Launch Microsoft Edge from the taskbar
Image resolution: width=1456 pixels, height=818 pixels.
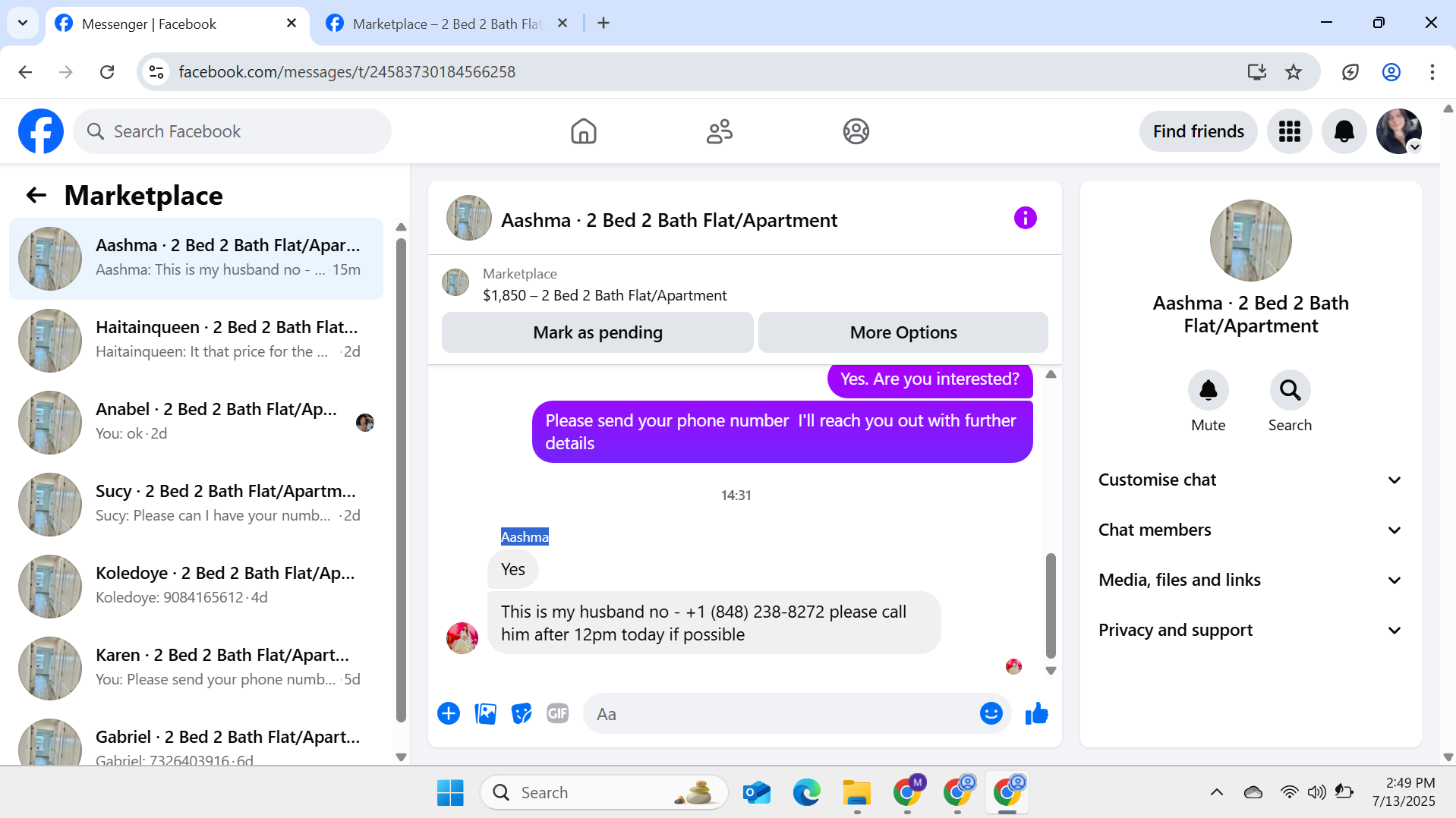tap(807, 792)
